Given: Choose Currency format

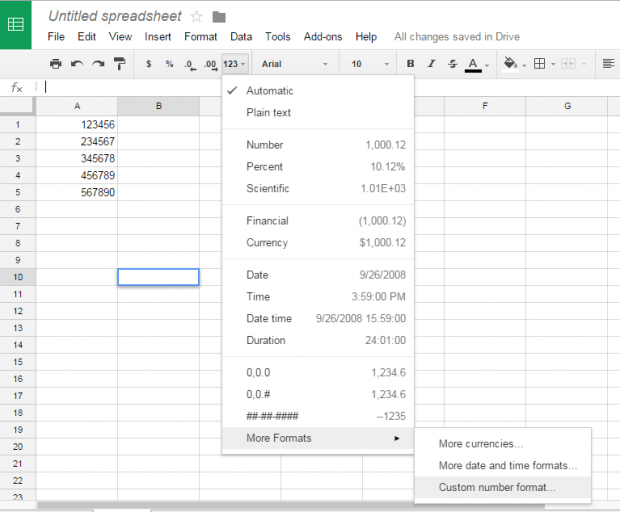Looking at the screenshot, I should point(318,242).
